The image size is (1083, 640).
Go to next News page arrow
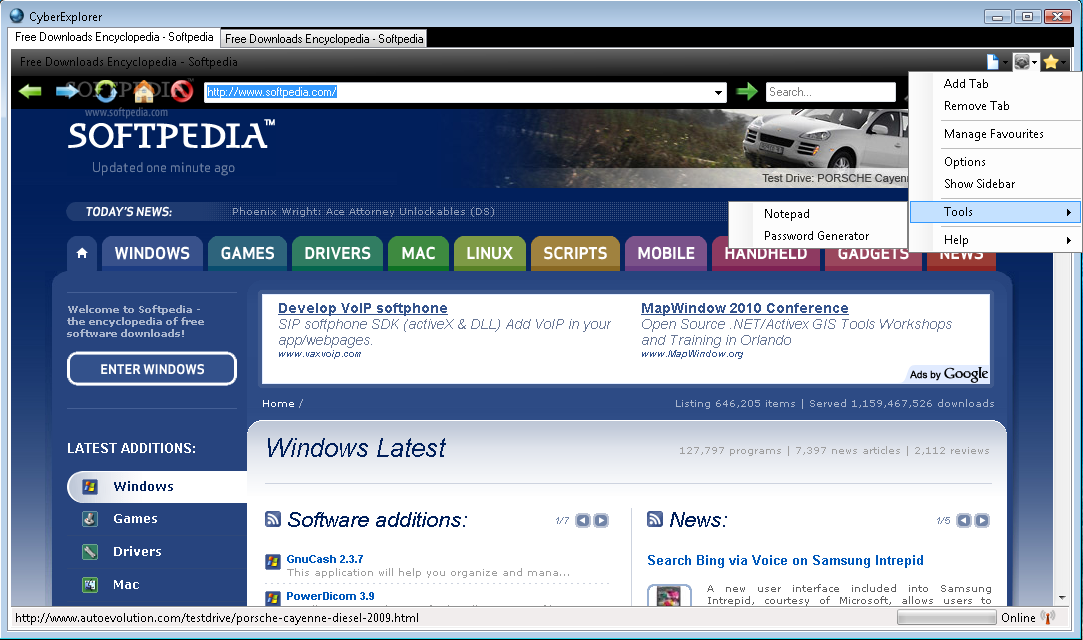(982, 521)
